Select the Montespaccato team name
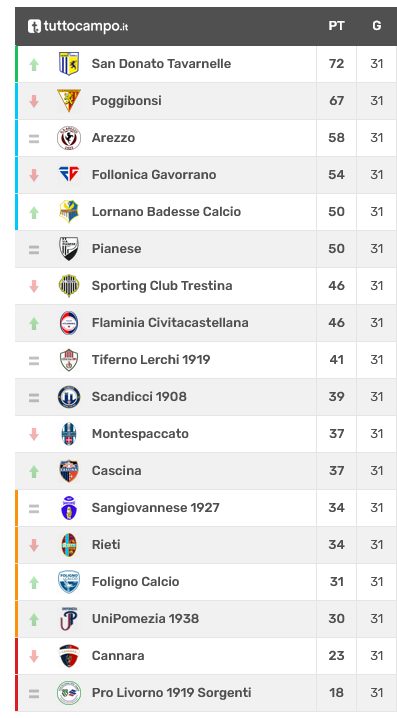The width and height of the screenshot is (397, 718). [140, 434]
